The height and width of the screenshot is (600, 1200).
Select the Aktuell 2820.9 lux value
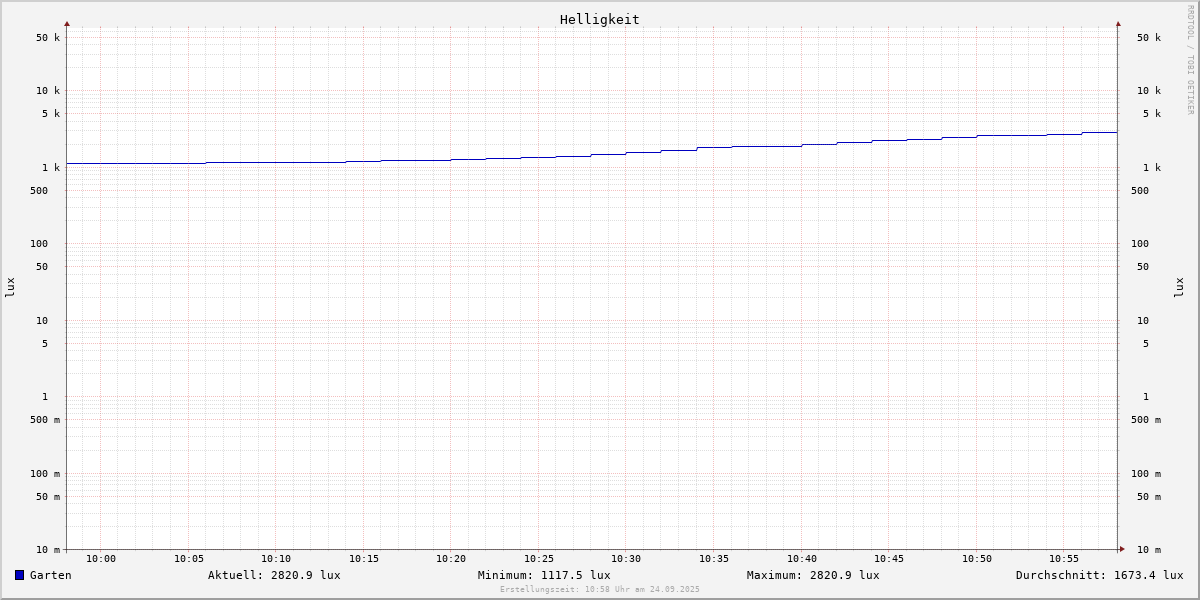[x=274, y=575]
